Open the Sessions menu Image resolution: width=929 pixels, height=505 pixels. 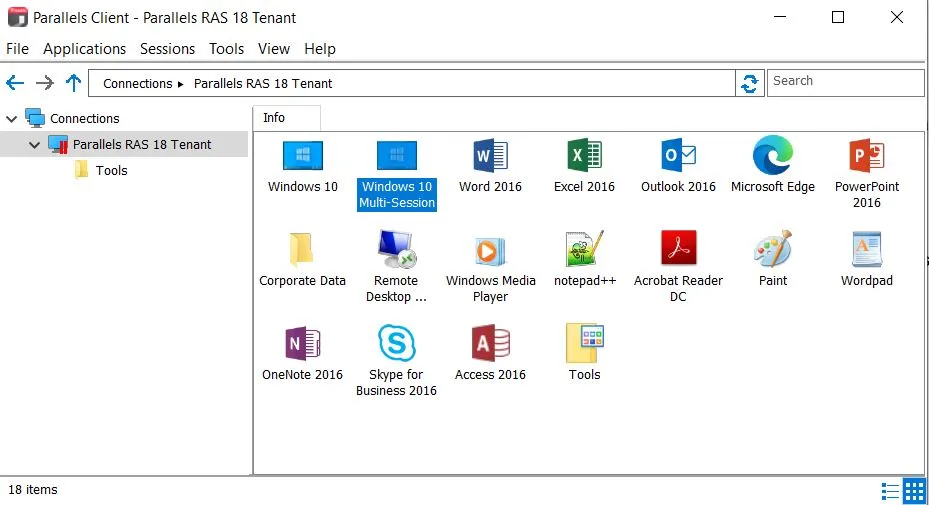click(167, 49)
